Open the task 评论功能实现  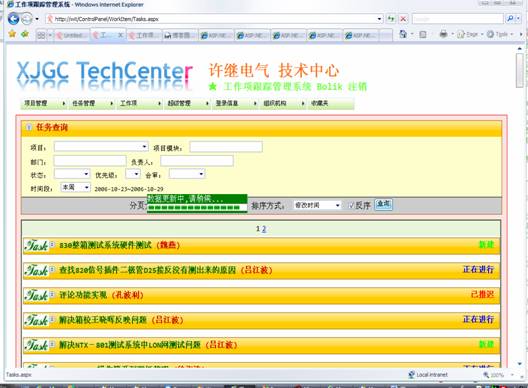point(83,295)
